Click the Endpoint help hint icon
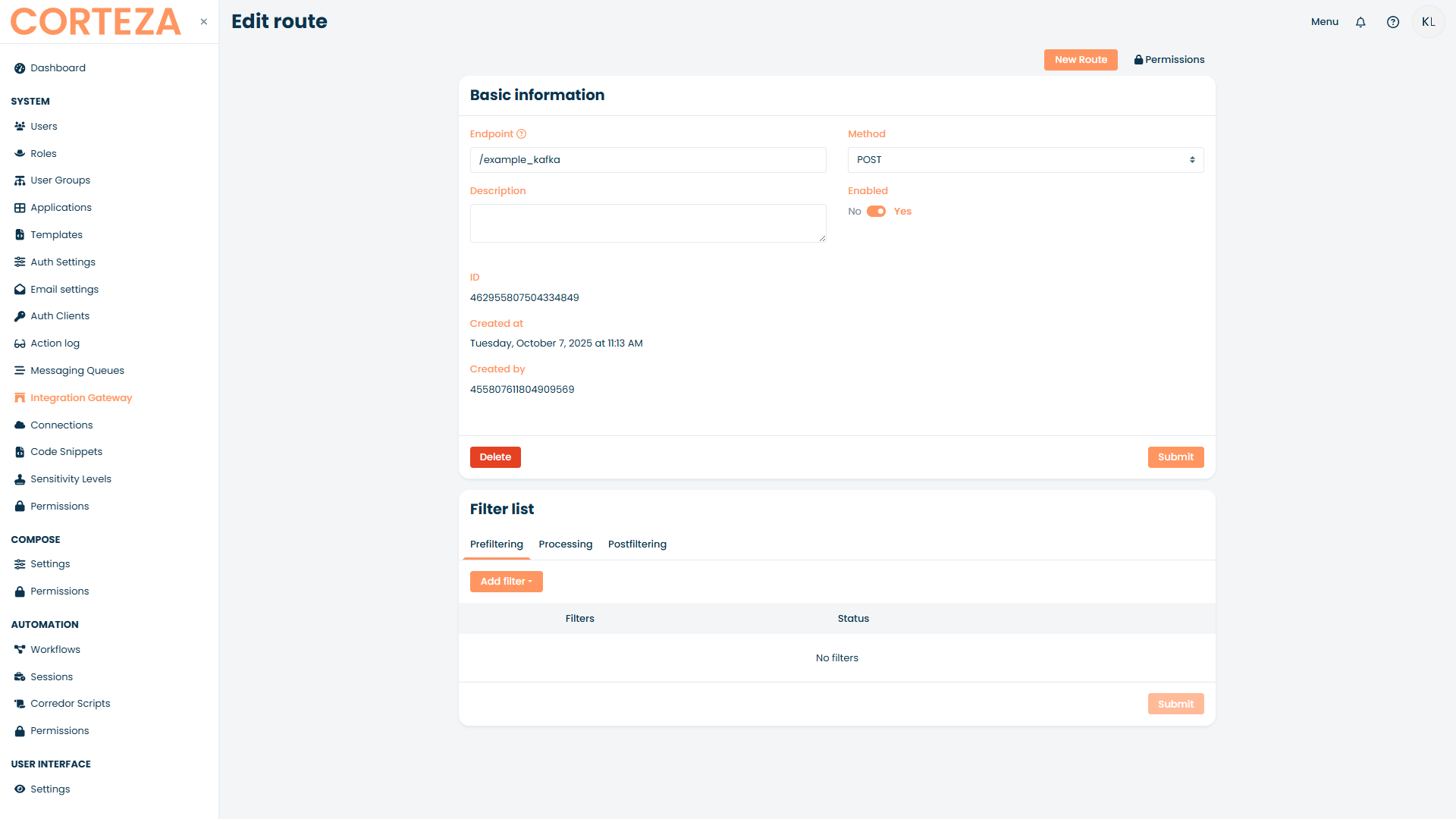The width and height of the screenshot is (1456, 819). click(521, 134)
